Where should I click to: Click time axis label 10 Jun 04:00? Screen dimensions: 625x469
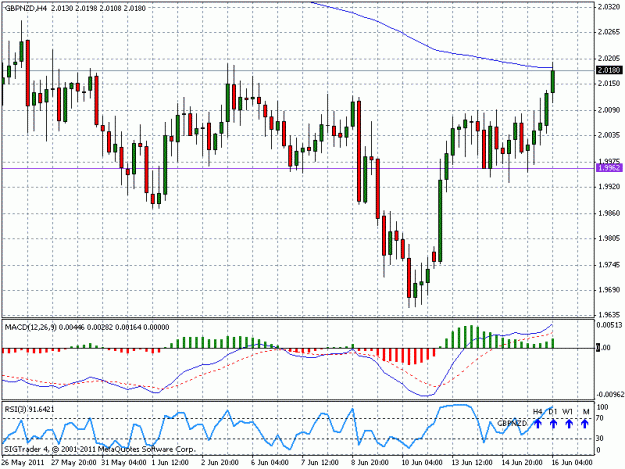click(x=422, y=462)
